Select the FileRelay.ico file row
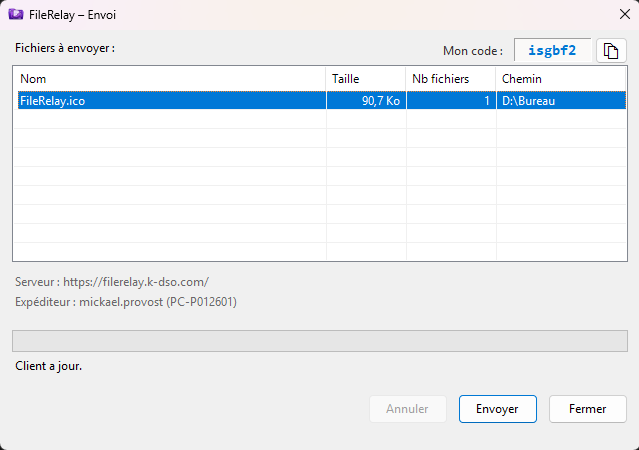639x450 pixels. point(322,101)
